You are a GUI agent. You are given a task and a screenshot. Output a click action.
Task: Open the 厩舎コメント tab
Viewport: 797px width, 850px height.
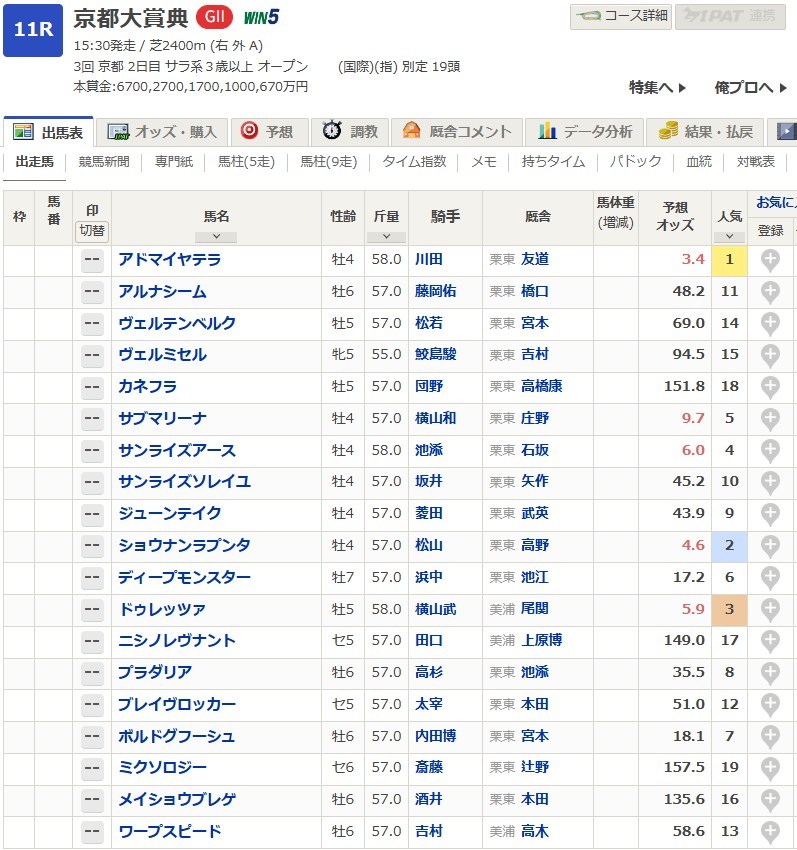tap(457, 131)
